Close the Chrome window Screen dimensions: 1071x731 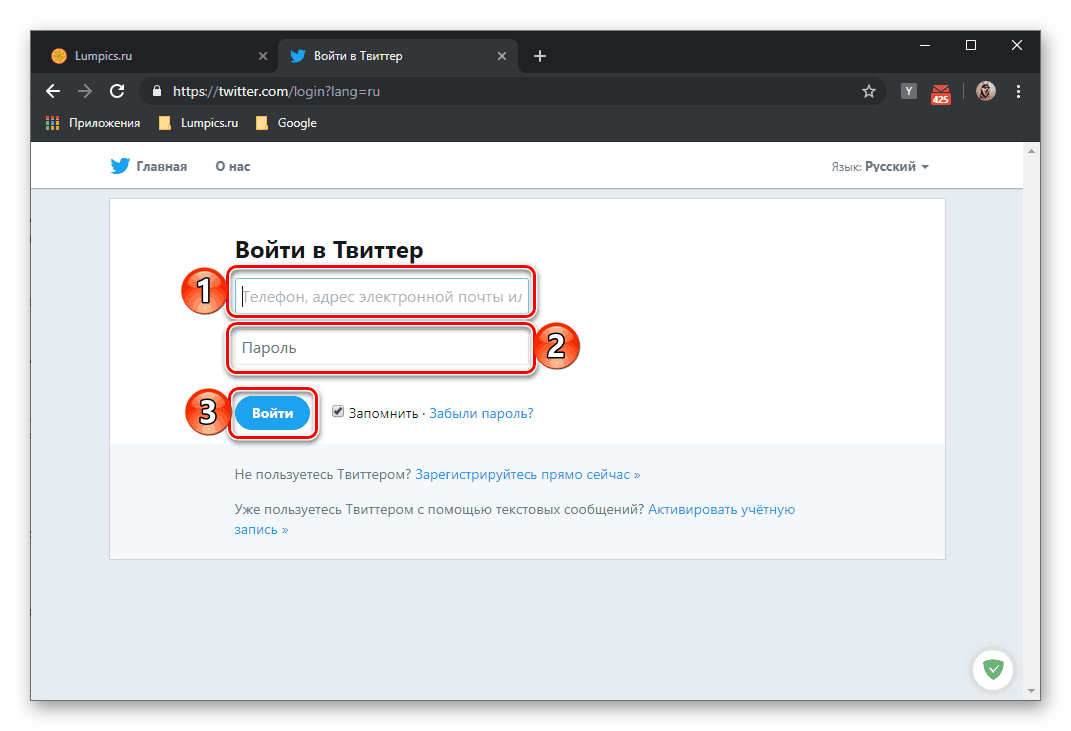1017,45
